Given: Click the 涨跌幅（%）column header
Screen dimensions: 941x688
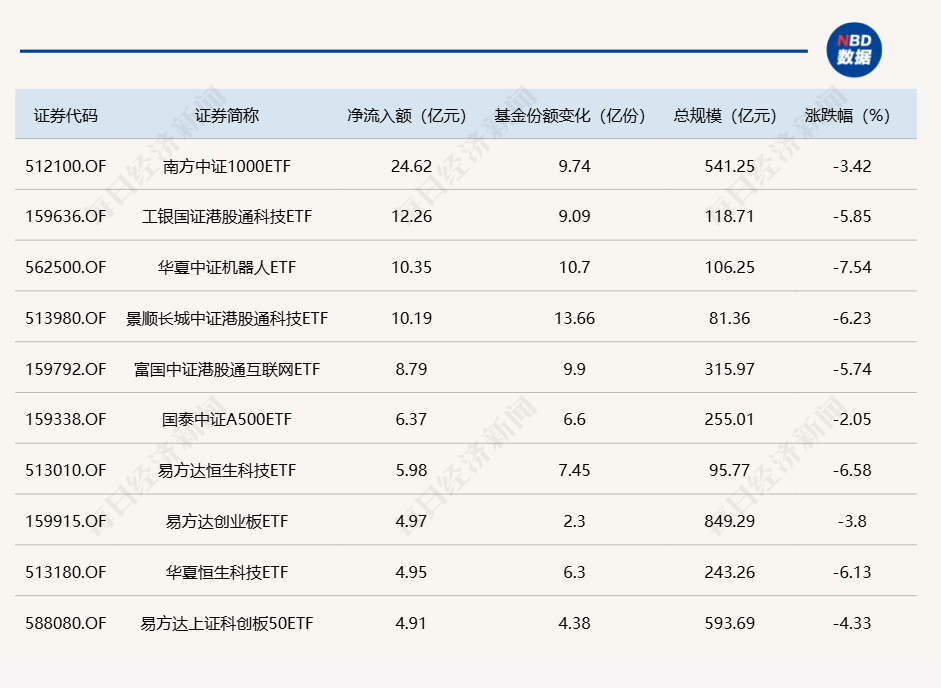Looking at the screenshot, I should (847, 115).
